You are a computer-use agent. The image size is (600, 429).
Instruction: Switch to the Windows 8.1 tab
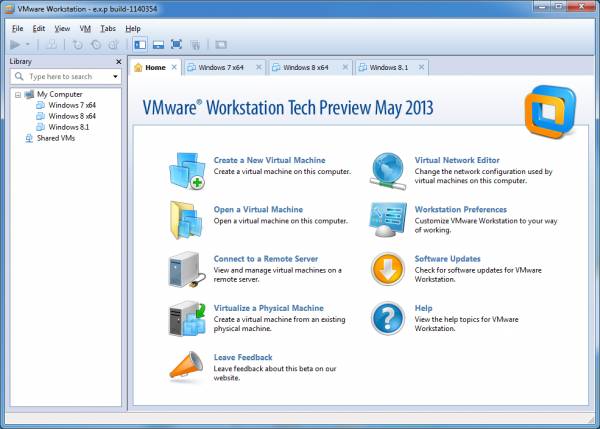pyautogui.click(x=389, y=67)
